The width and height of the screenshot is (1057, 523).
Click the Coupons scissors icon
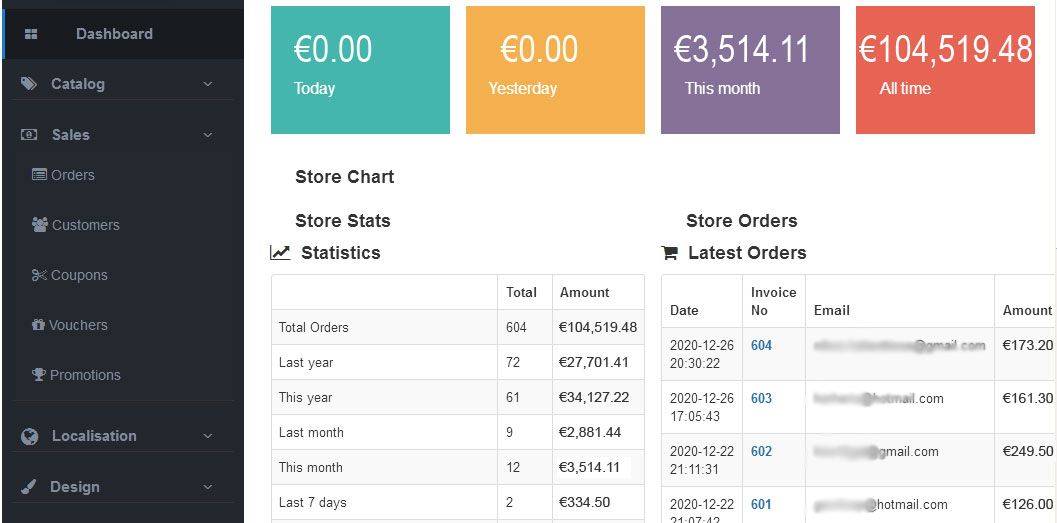40,275
